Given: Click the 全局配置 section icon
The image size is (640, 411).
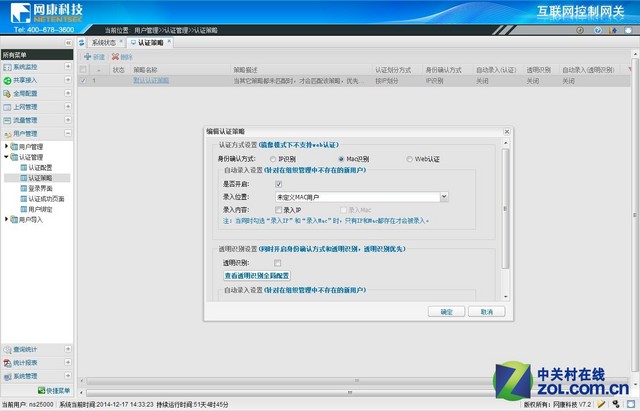Looking at the screenshot, I should click(7, 94).
